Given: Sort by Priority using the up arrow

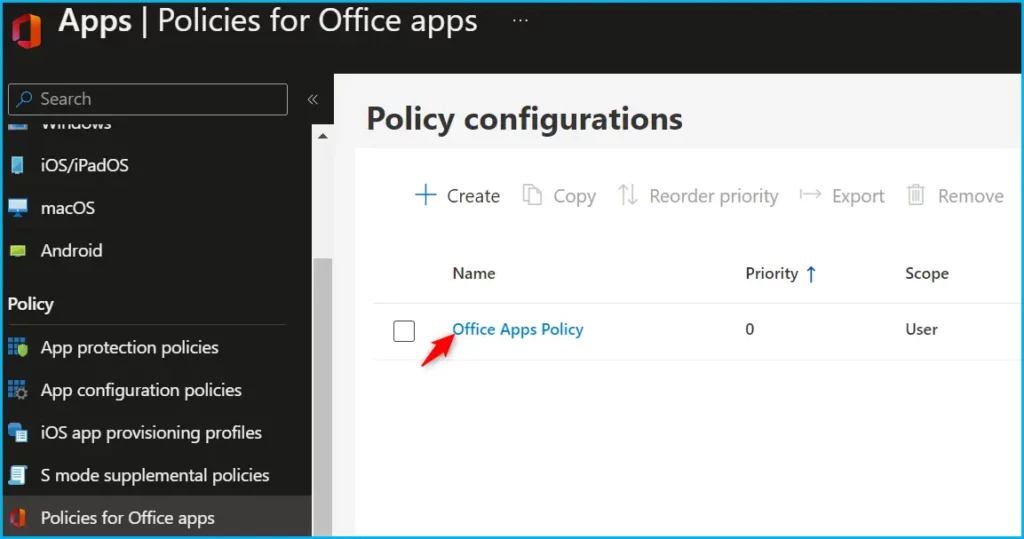Looking at the screenshot, I should click(811, 274).
